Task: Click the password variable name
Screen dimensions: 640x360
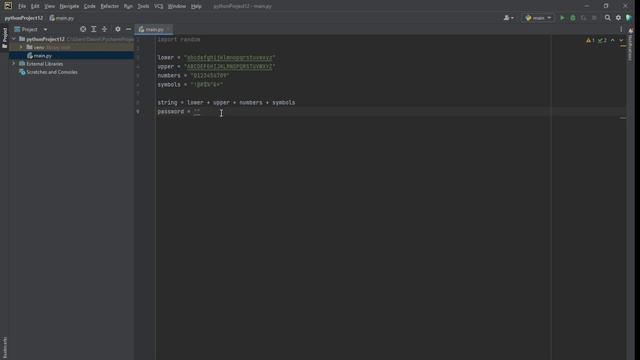Action: pyautogui.click(x=171, y=111)
